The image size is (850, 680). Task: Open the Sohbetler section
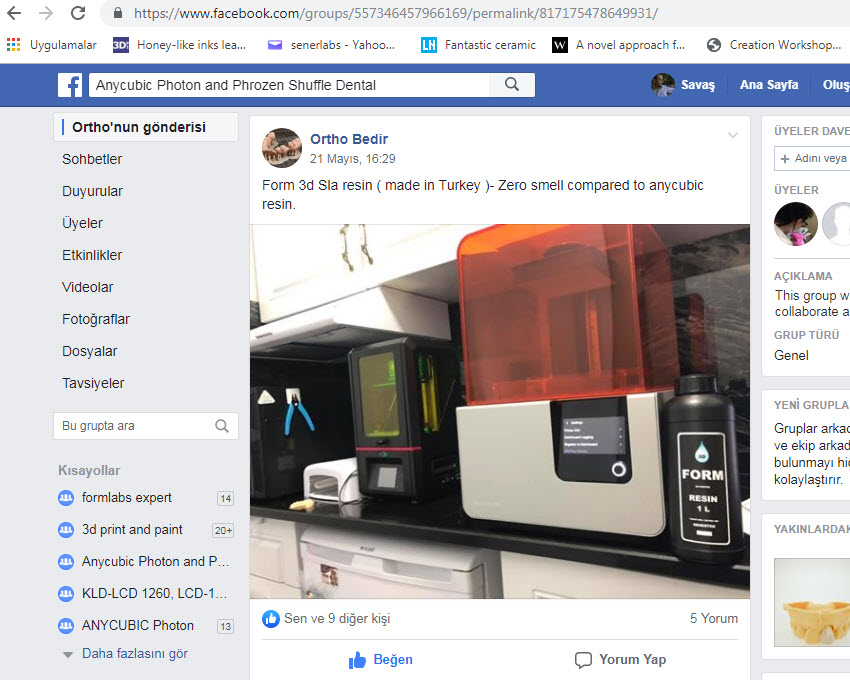(x=92, y=159)
